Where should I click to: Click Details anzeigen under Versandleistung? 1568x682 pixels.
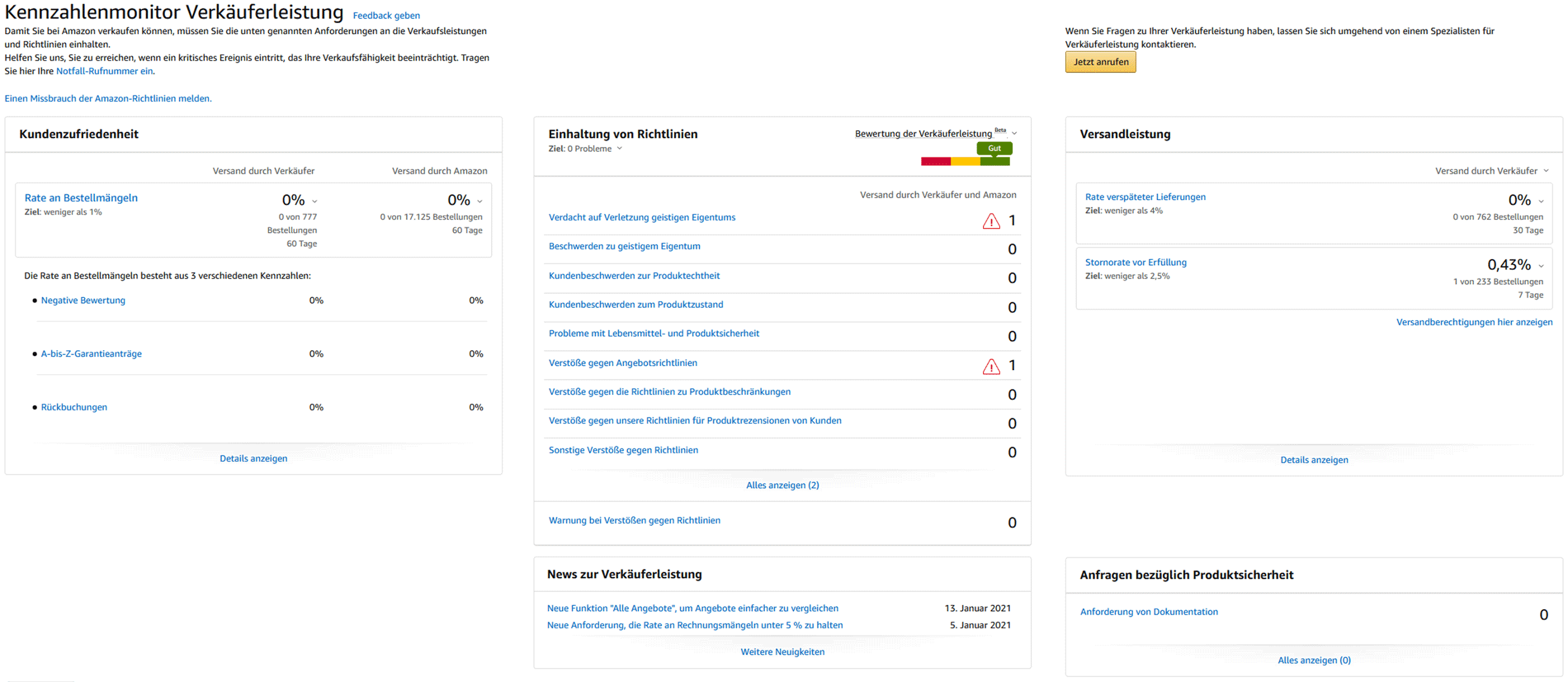click(x=1314, y=460)
